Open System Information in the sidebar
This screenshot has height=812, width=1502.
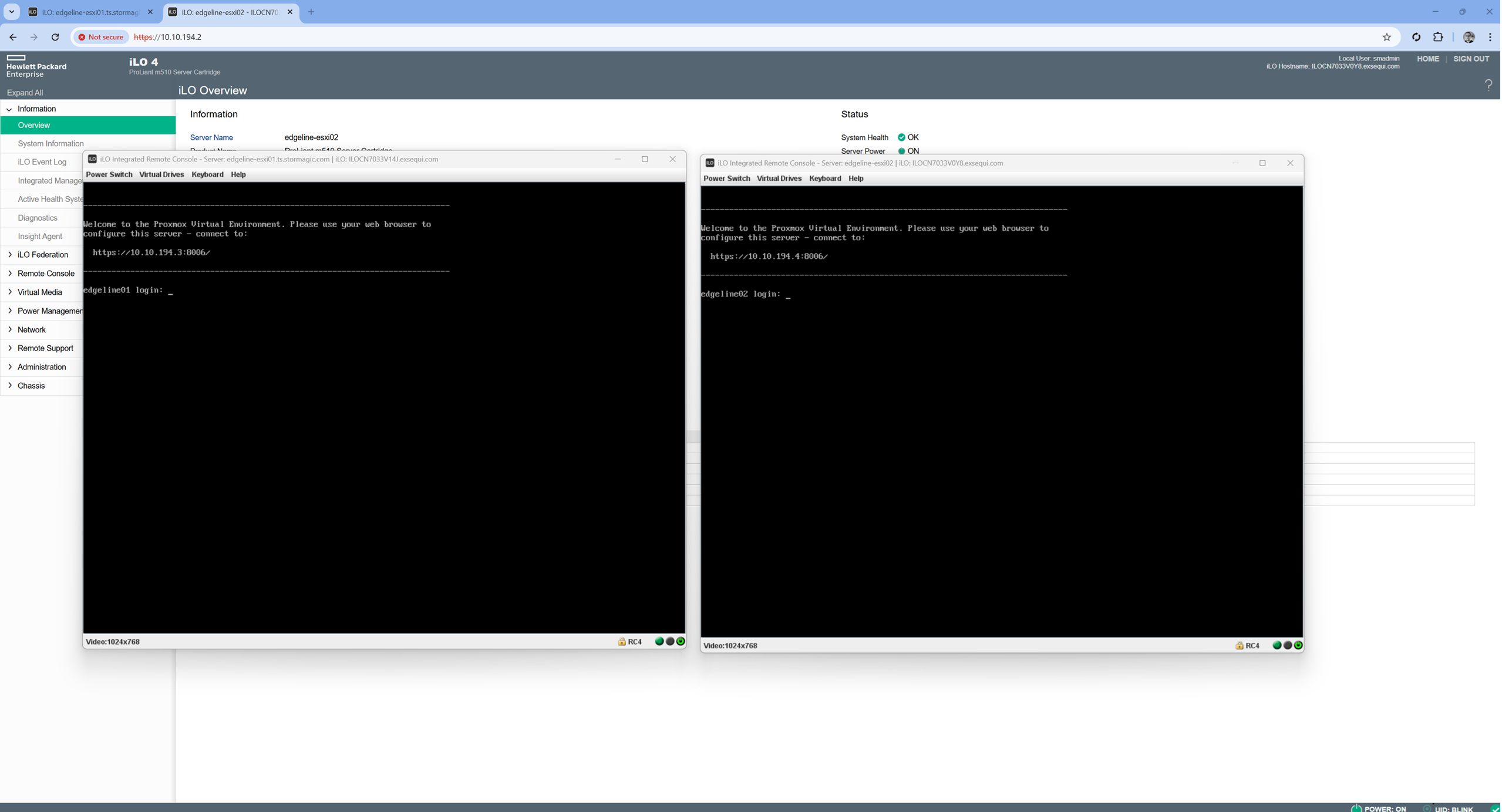click(50, 143)
